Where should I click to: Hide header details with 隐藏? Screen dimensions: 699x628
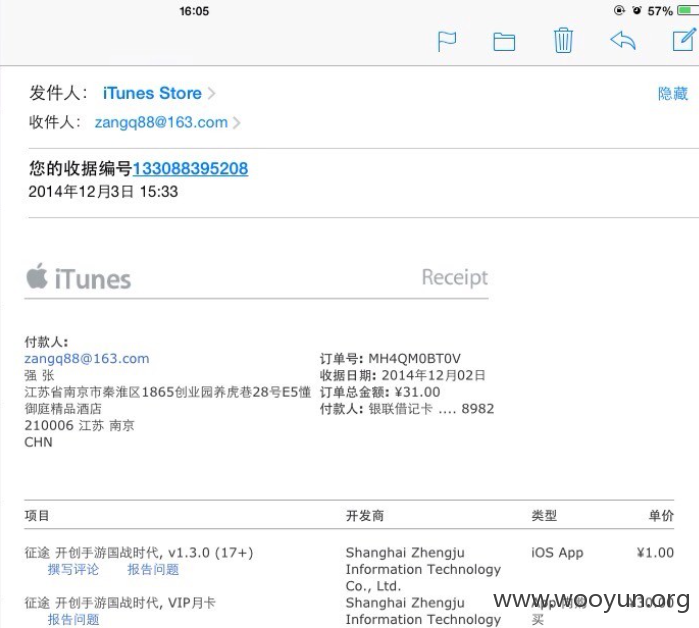pos(673,94)
